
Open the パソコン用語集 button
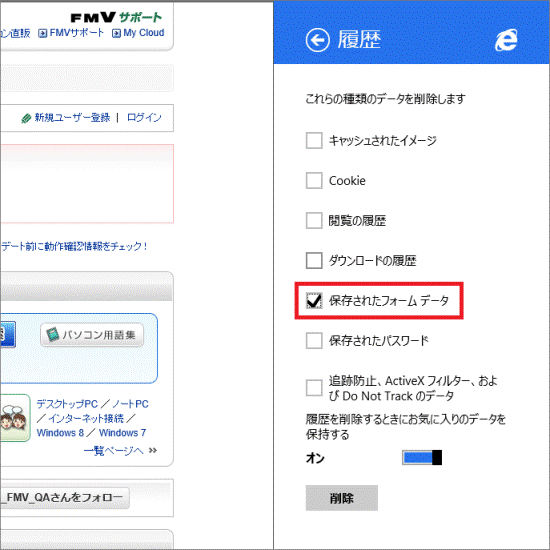pos(92,335)
